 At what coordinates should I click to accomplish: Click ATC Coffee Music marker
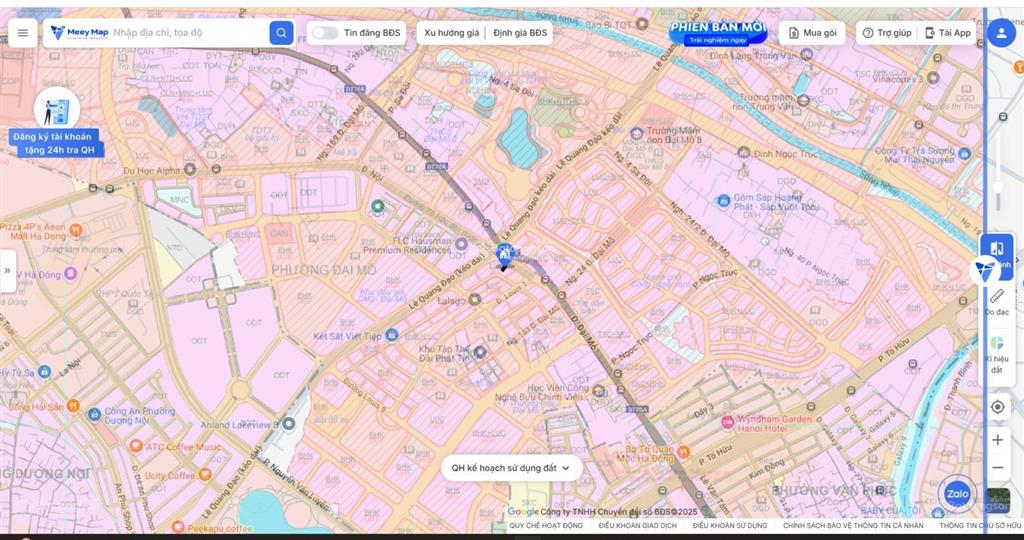pos(136,446)
